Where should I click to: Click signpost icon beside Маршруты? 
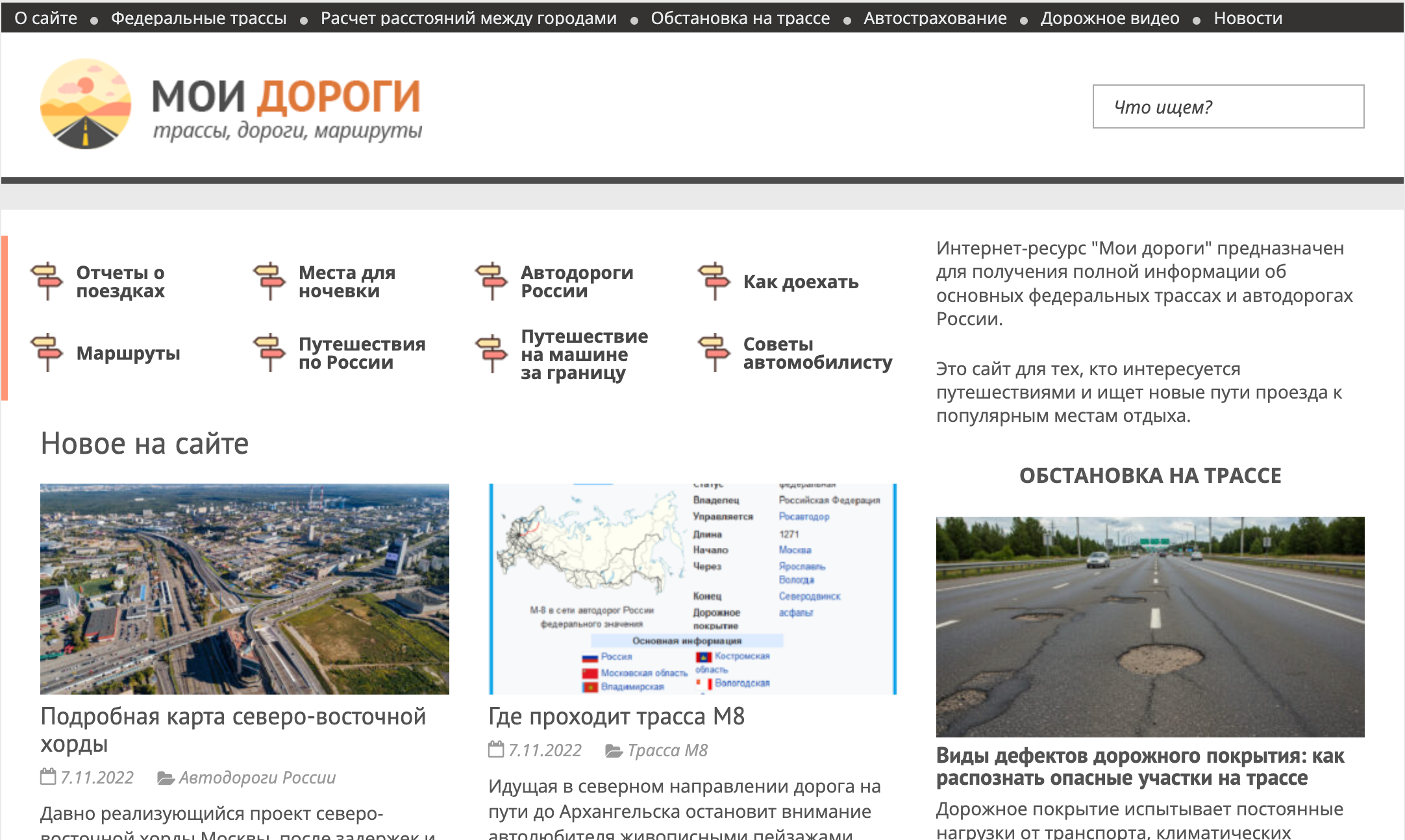tap(47, 352)
